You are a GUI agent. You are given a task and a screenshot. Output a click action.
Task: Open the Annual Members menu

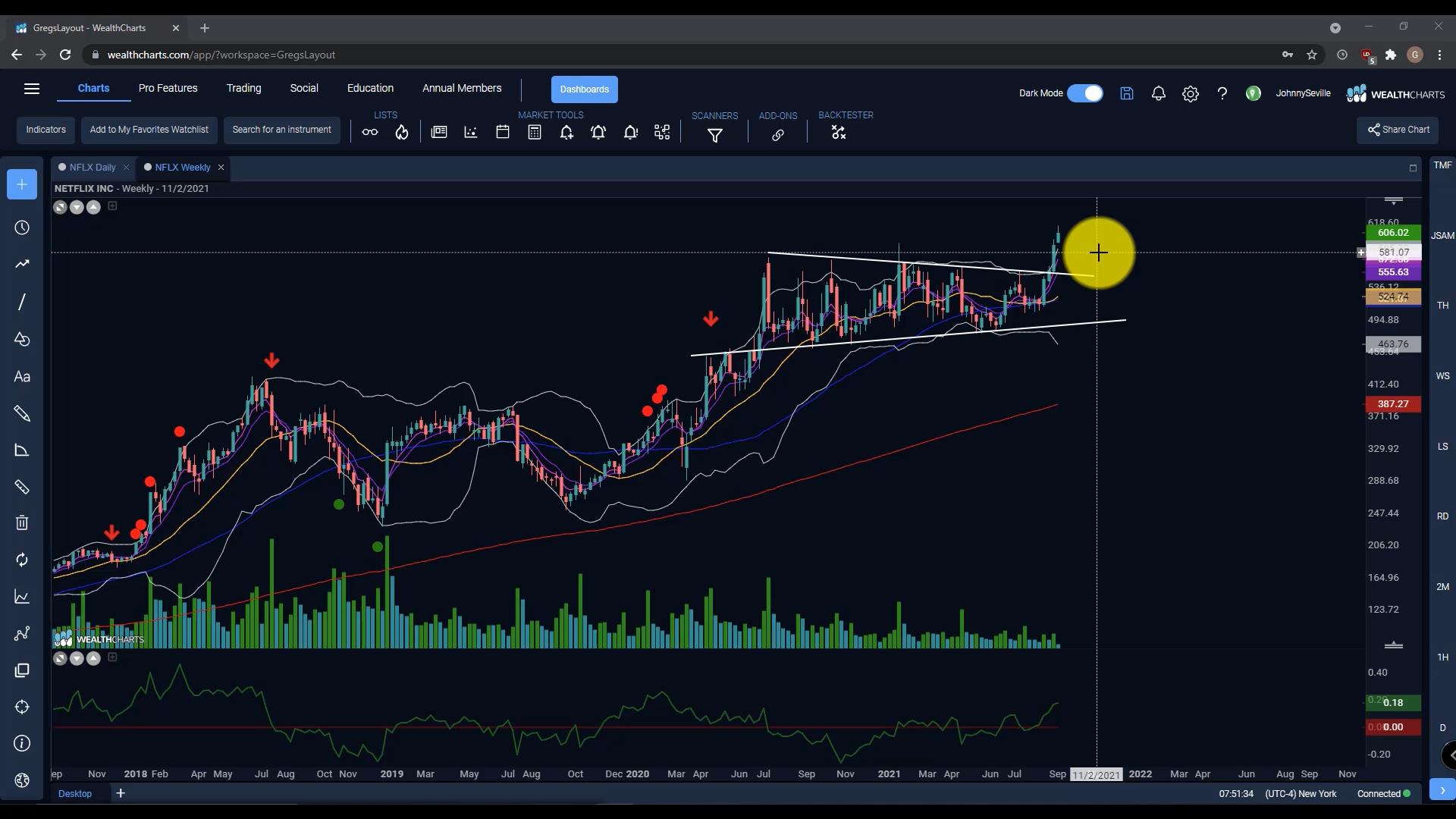[x=462, y=88]
